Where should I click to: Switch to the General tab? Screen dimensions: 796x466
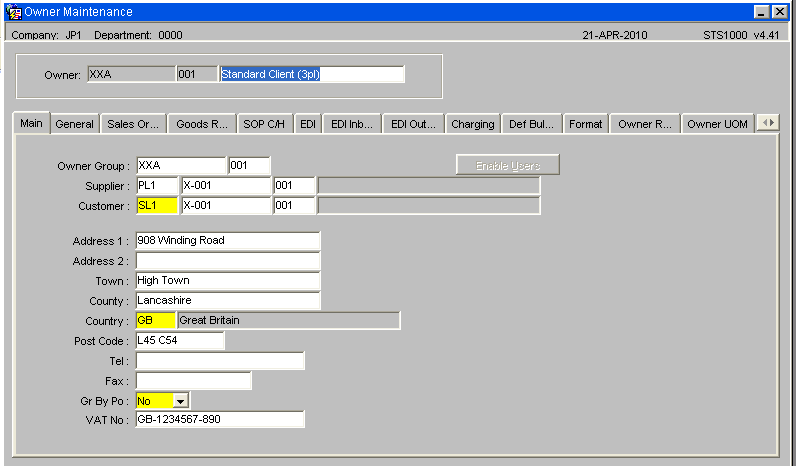(x=75, y=124)
